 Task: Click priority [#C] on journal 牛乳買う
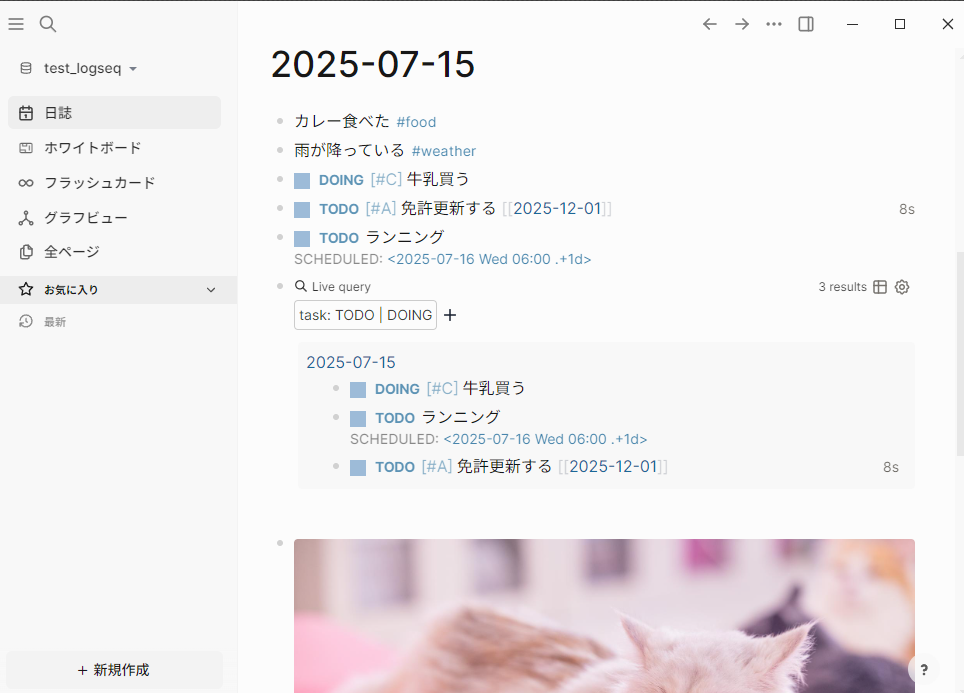[x=386, y=180]
